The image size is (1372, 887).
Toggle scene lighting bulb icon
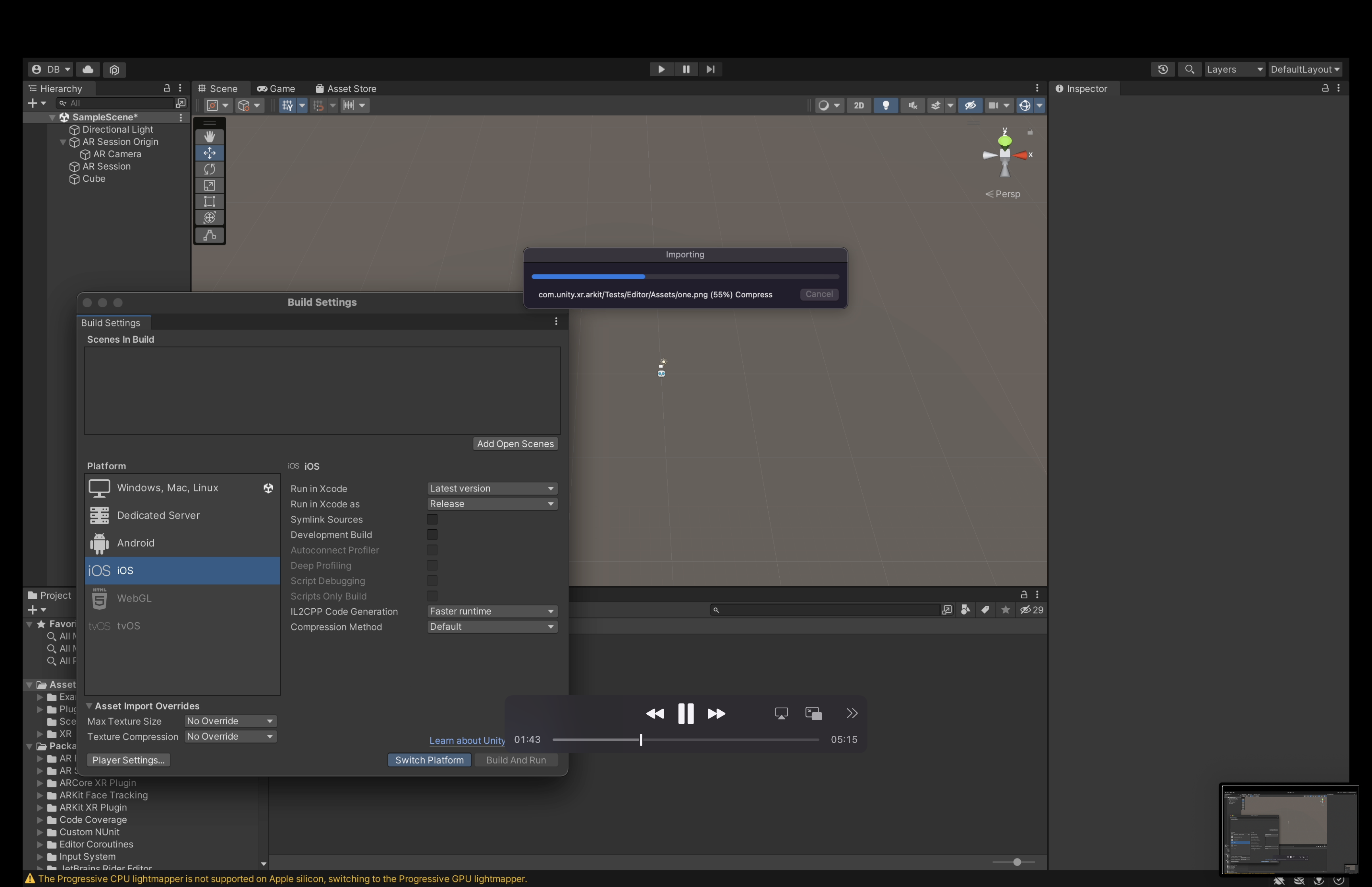coord(886,105)
